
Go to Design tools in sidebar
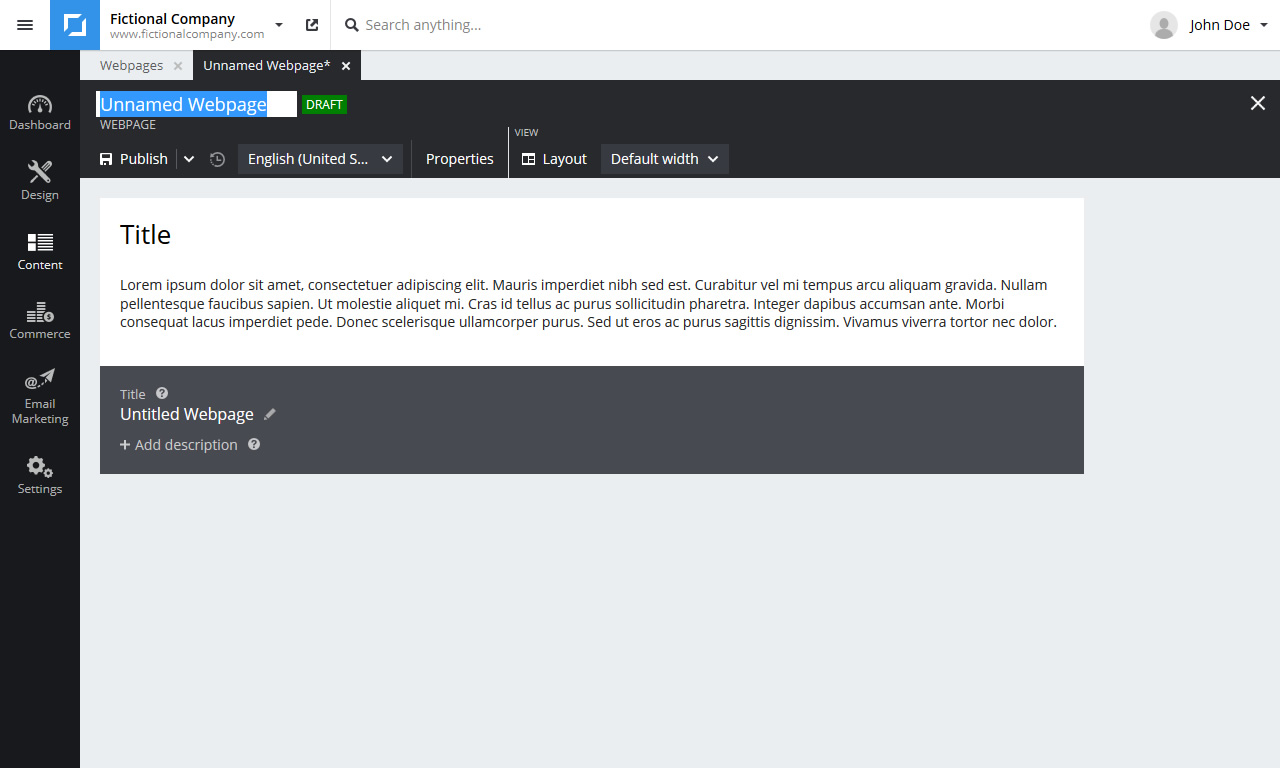[x=40, y=181]
